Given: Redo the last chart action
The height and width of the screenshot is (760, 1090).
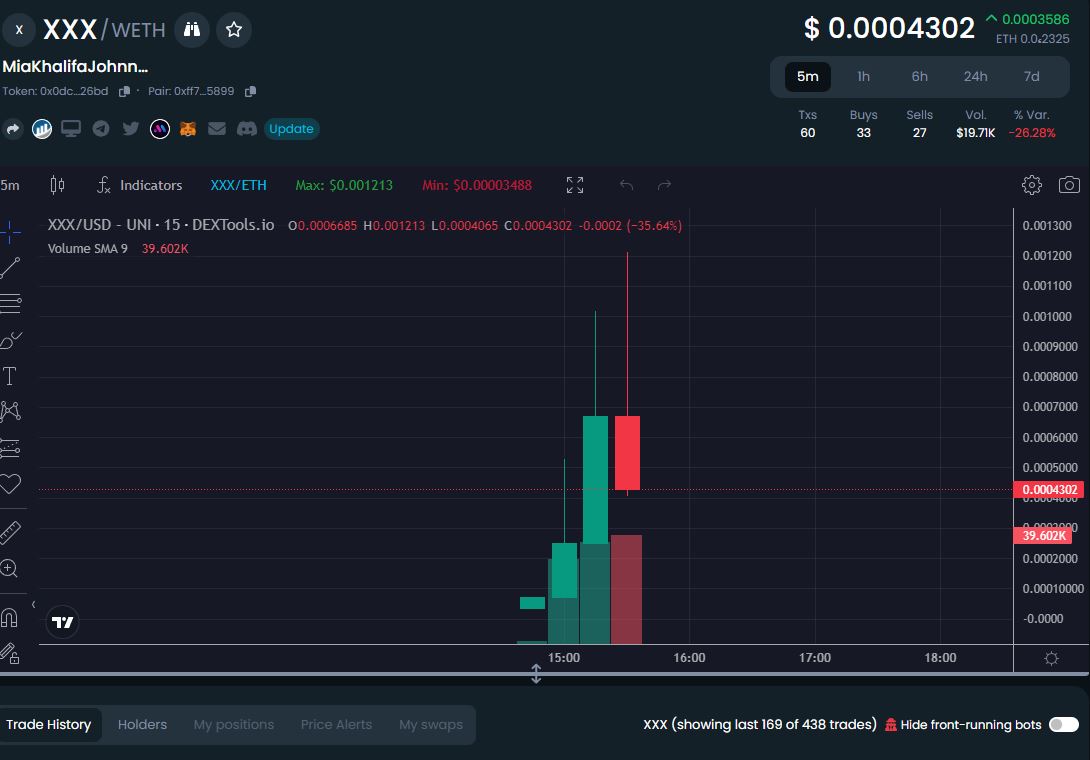Looking at the screenshot, I should pyautogui.click(x=665, y=185).
